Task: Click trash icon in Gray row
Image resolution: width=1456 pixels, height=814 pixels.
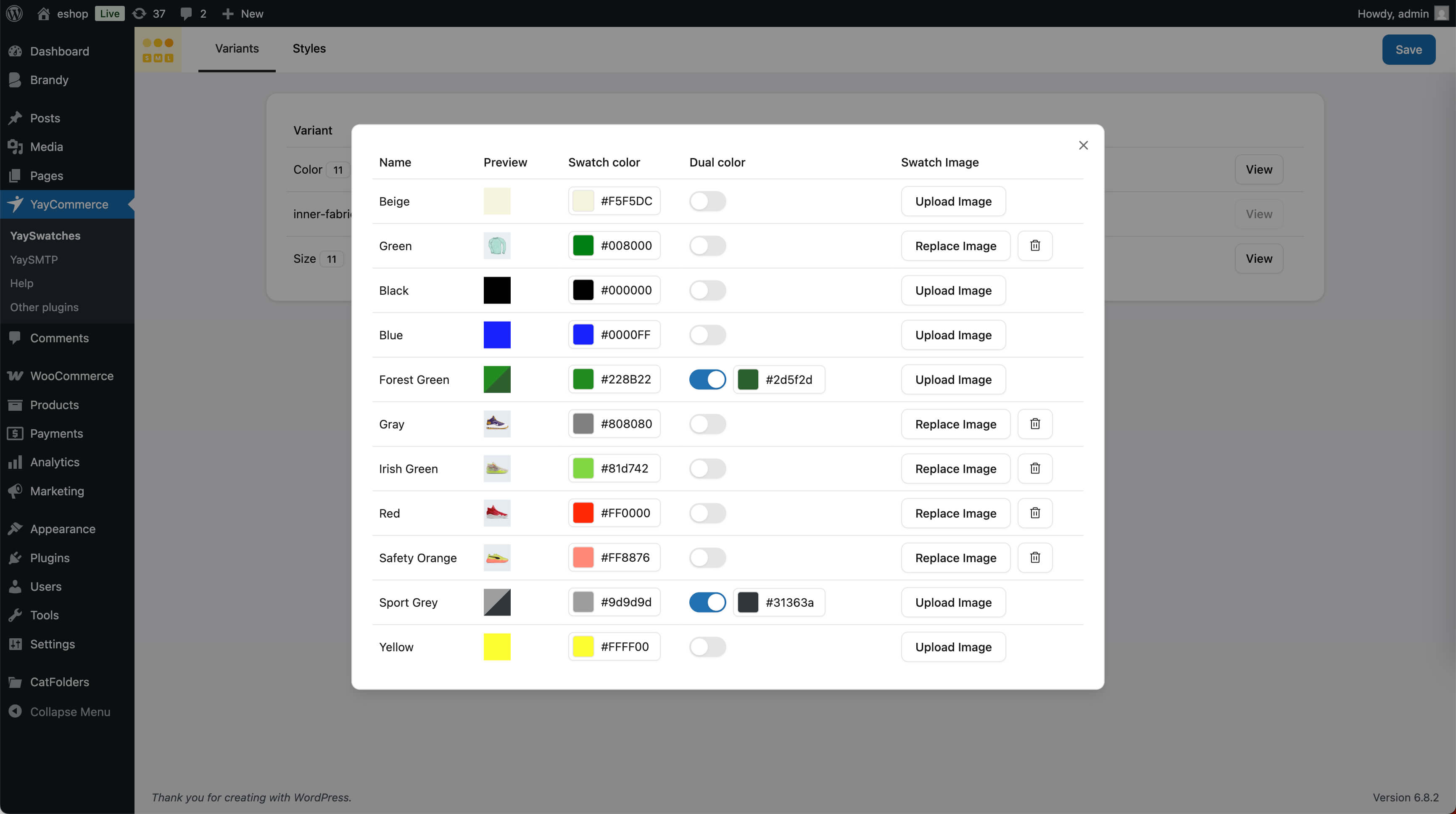Action: (x=1034, y=424)
